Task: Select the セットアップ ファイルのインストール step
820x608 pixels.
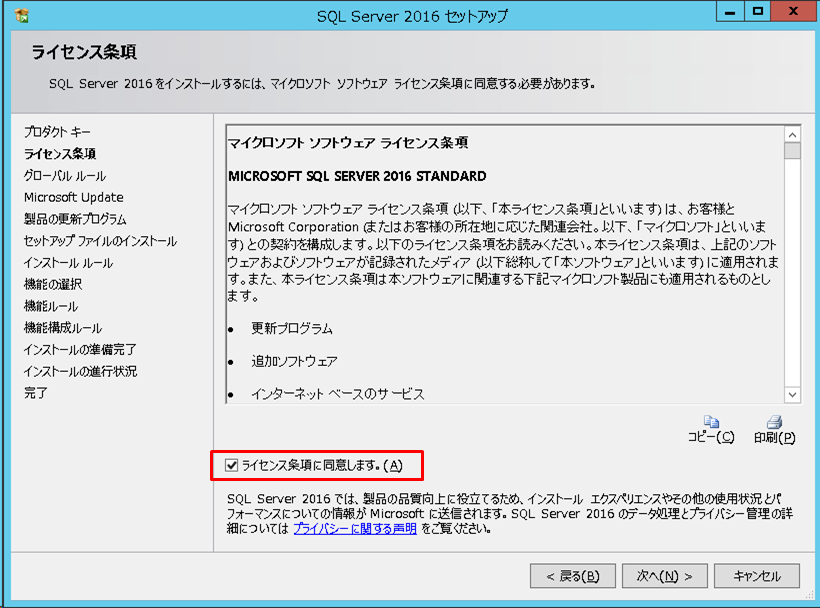Action: point(100,241)
